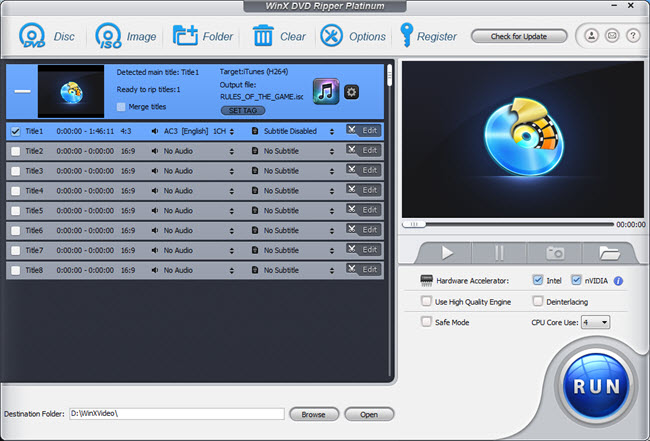Viewport: 650px width, 441px height.
Task: Open help question mark icon
Action: [633, 36]
